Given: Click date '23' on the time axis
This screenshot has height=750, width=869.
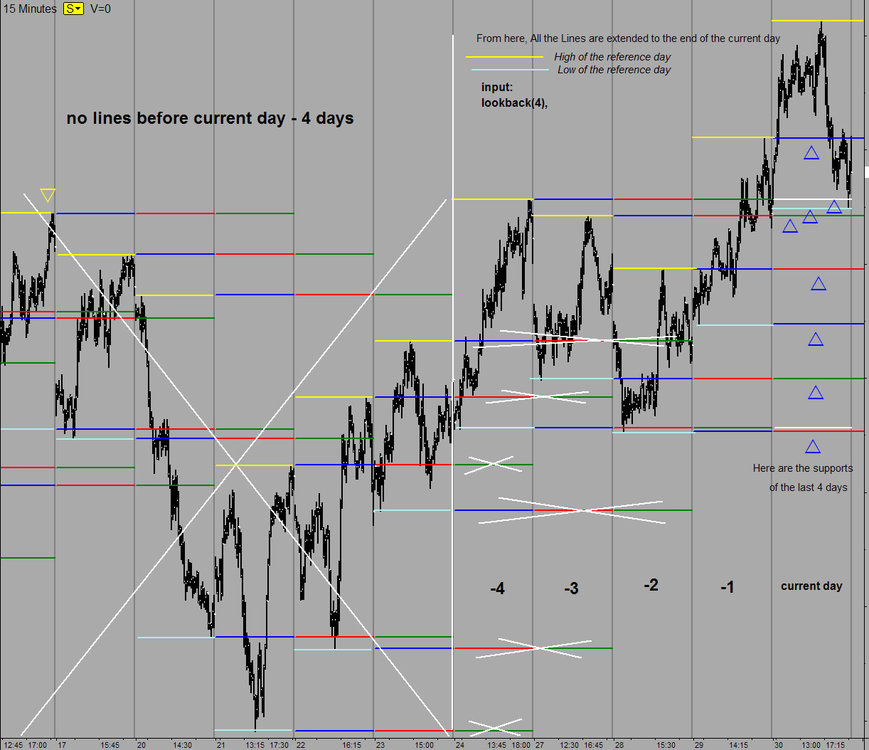Looking at the screenshot, I should 380,745.
